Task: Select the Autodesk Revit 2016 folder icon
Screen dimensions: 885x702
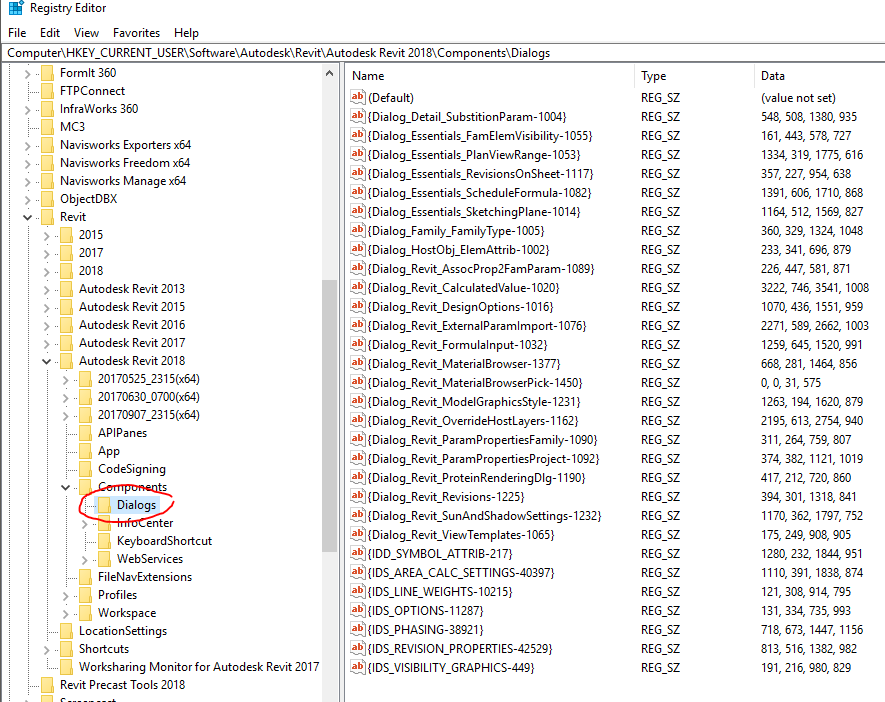Action: [67, 325]
